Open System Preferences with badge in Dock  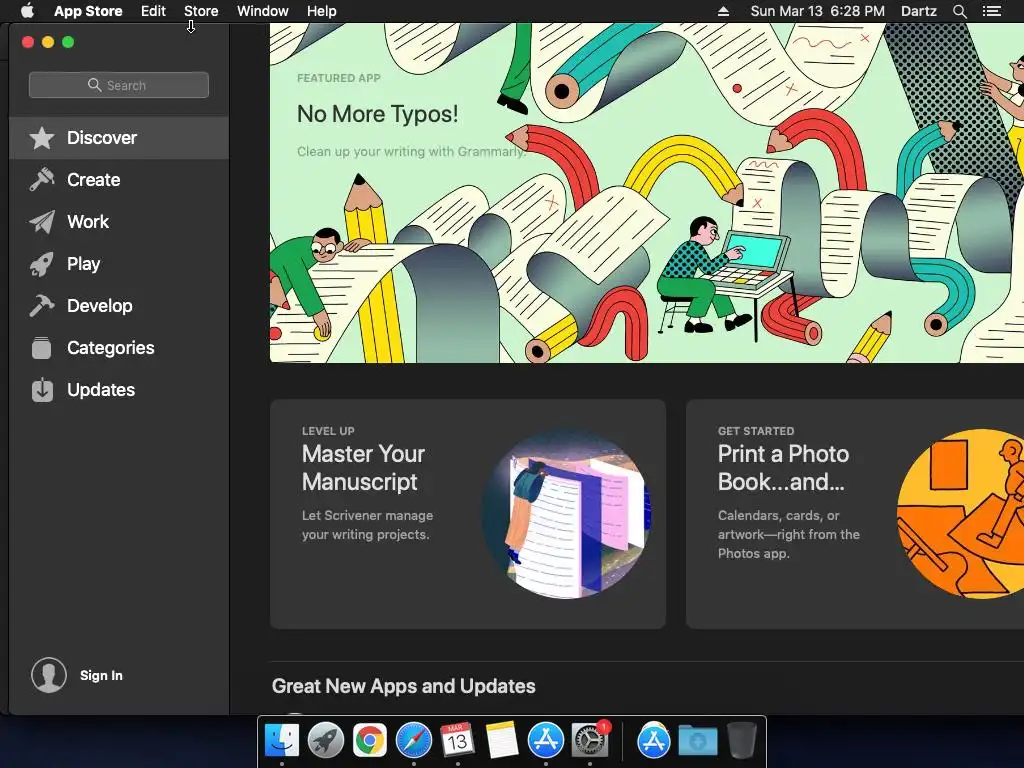(x=590, y=740)
